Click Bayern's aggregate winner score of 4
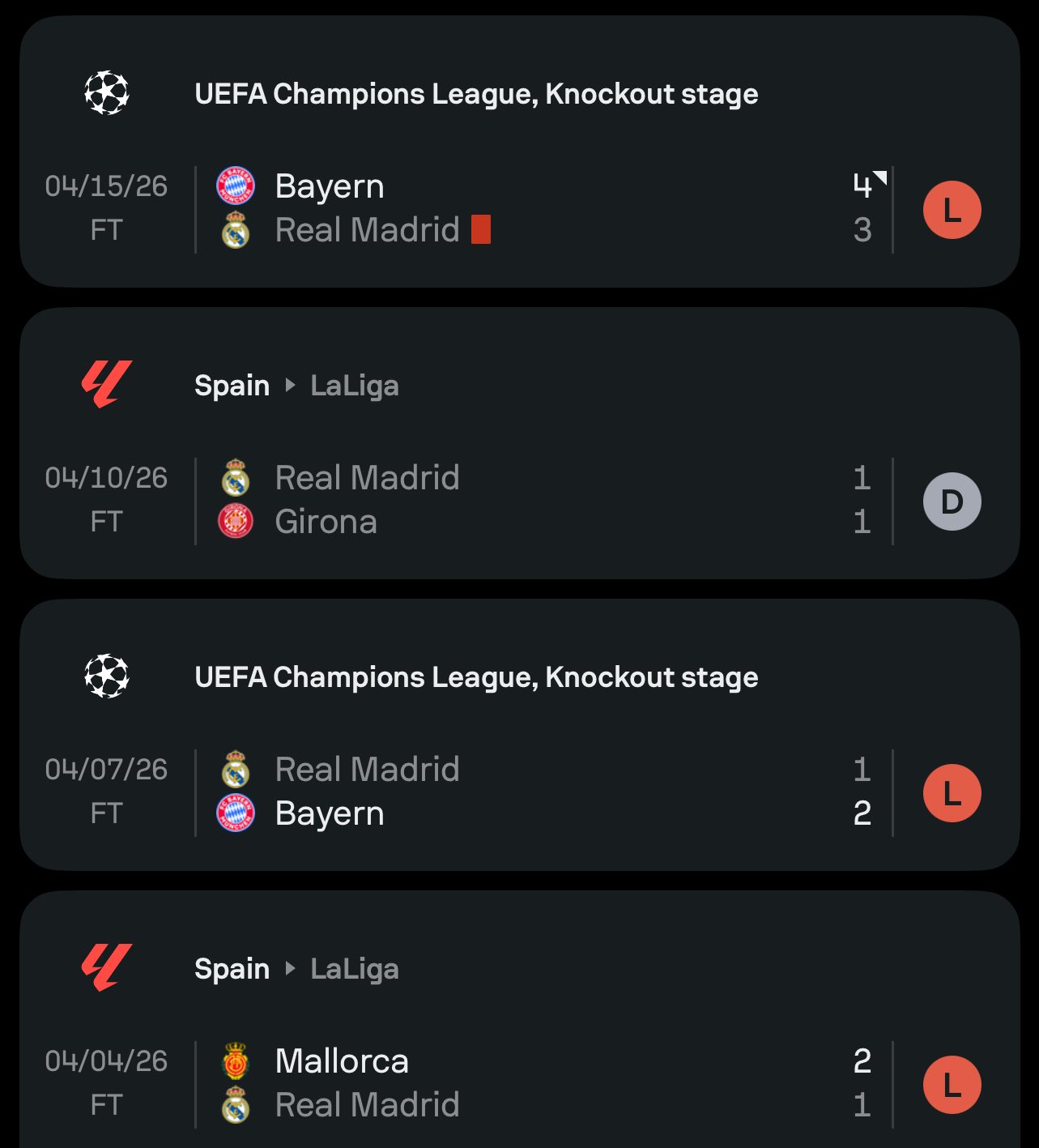The height and width of the screenshot is (1148, 1039). (862, 186)
